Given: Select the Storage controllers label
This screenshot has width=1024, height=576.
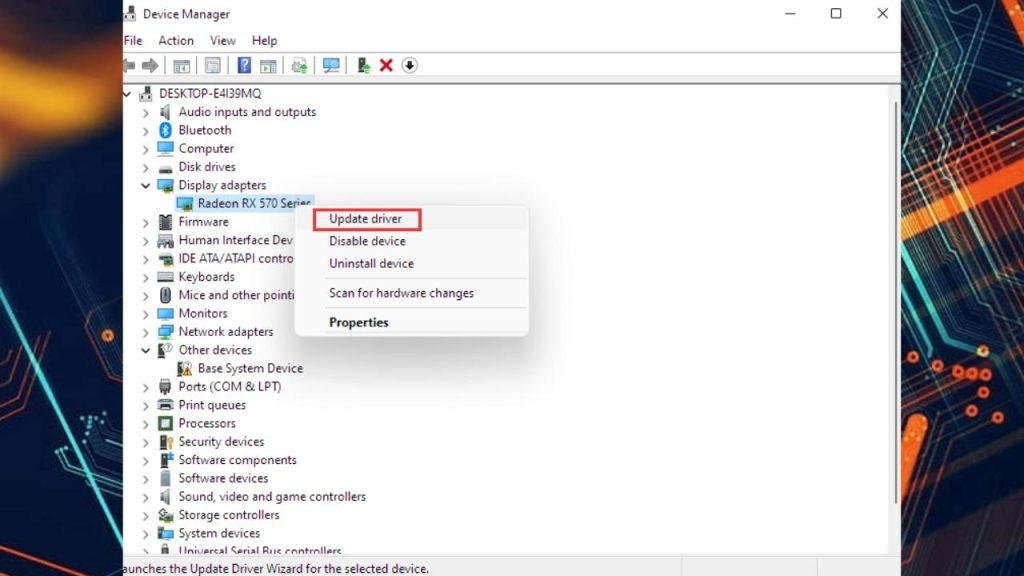Looking at the screenshot, I should pyautogui.click(x=229, y=515).
